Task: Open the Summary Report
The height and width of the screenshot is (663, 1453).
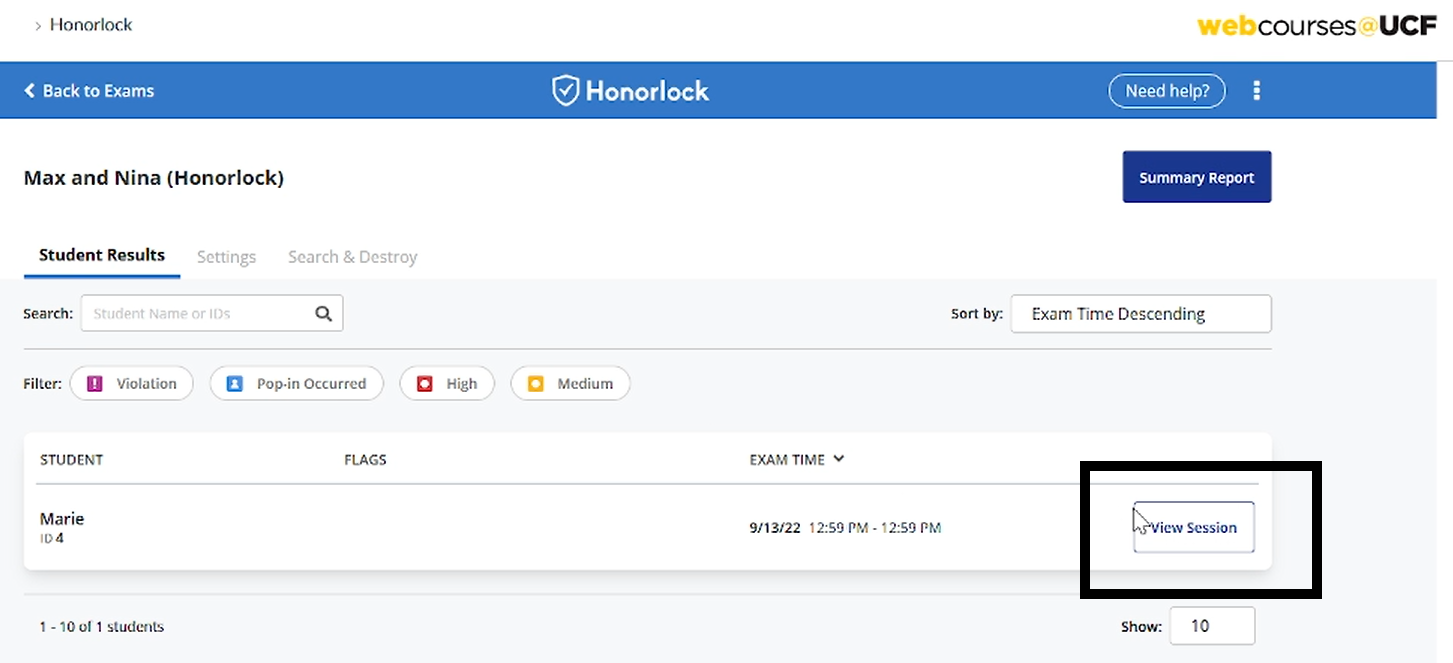Action: (1197, 177)
